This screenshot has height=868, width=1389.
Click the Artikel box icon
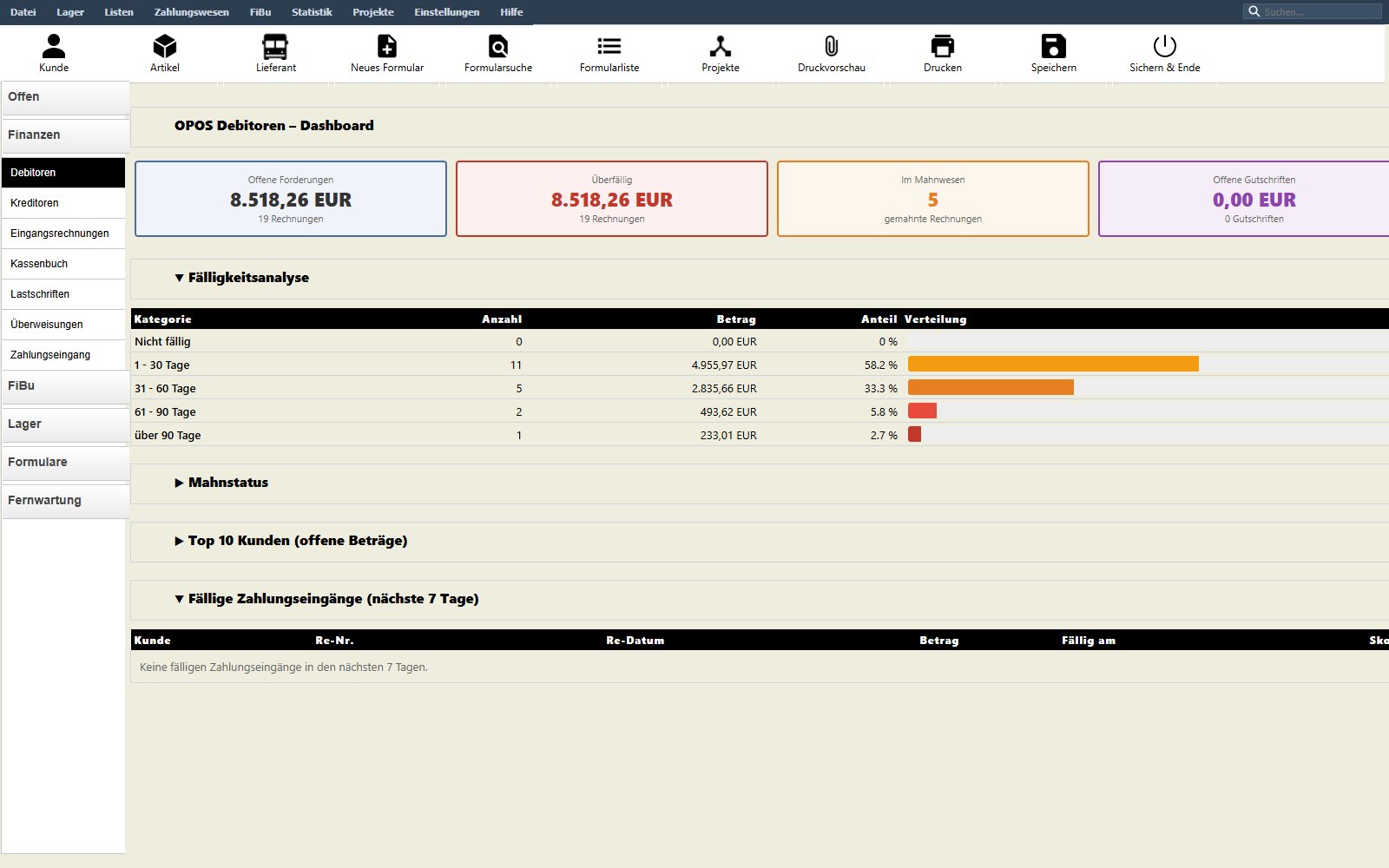click(x=165, y=46)
